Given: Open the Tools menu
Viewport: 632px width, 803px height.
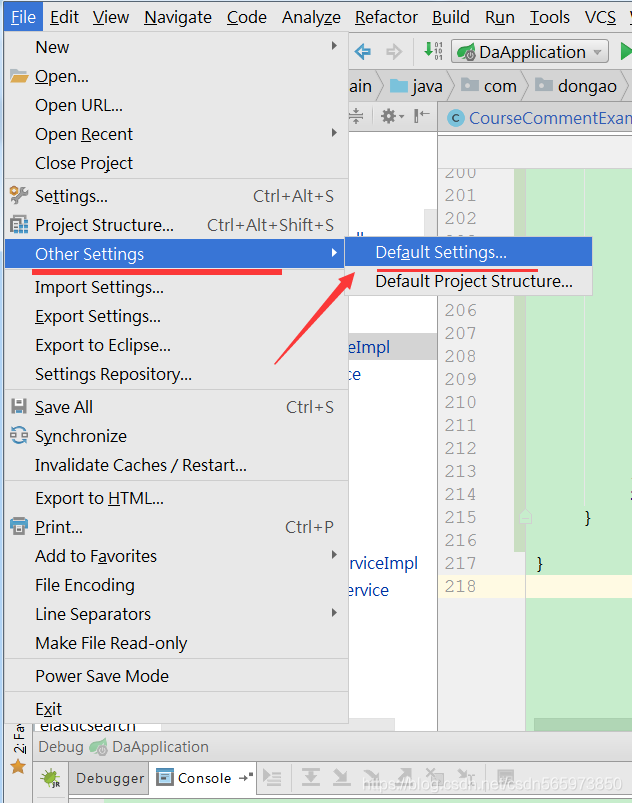Looking at the screenshot, I should (x=550, y=17).
